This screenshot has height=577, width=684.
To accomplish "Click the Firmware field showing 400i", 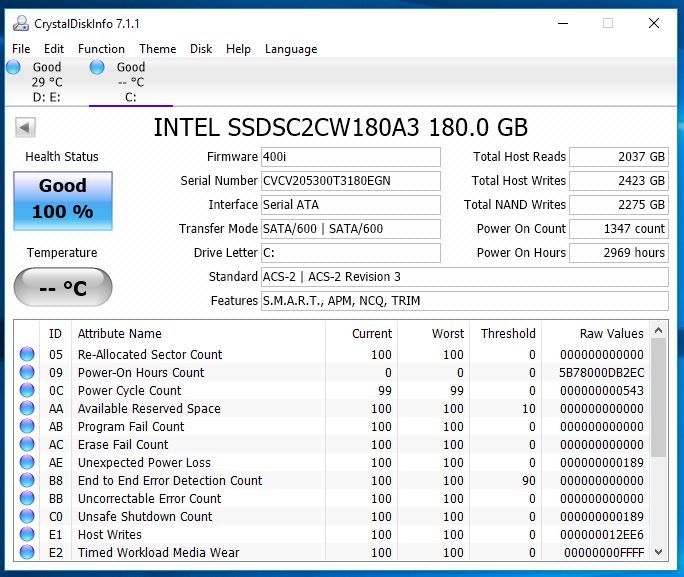I will click(x=351, y=157).
